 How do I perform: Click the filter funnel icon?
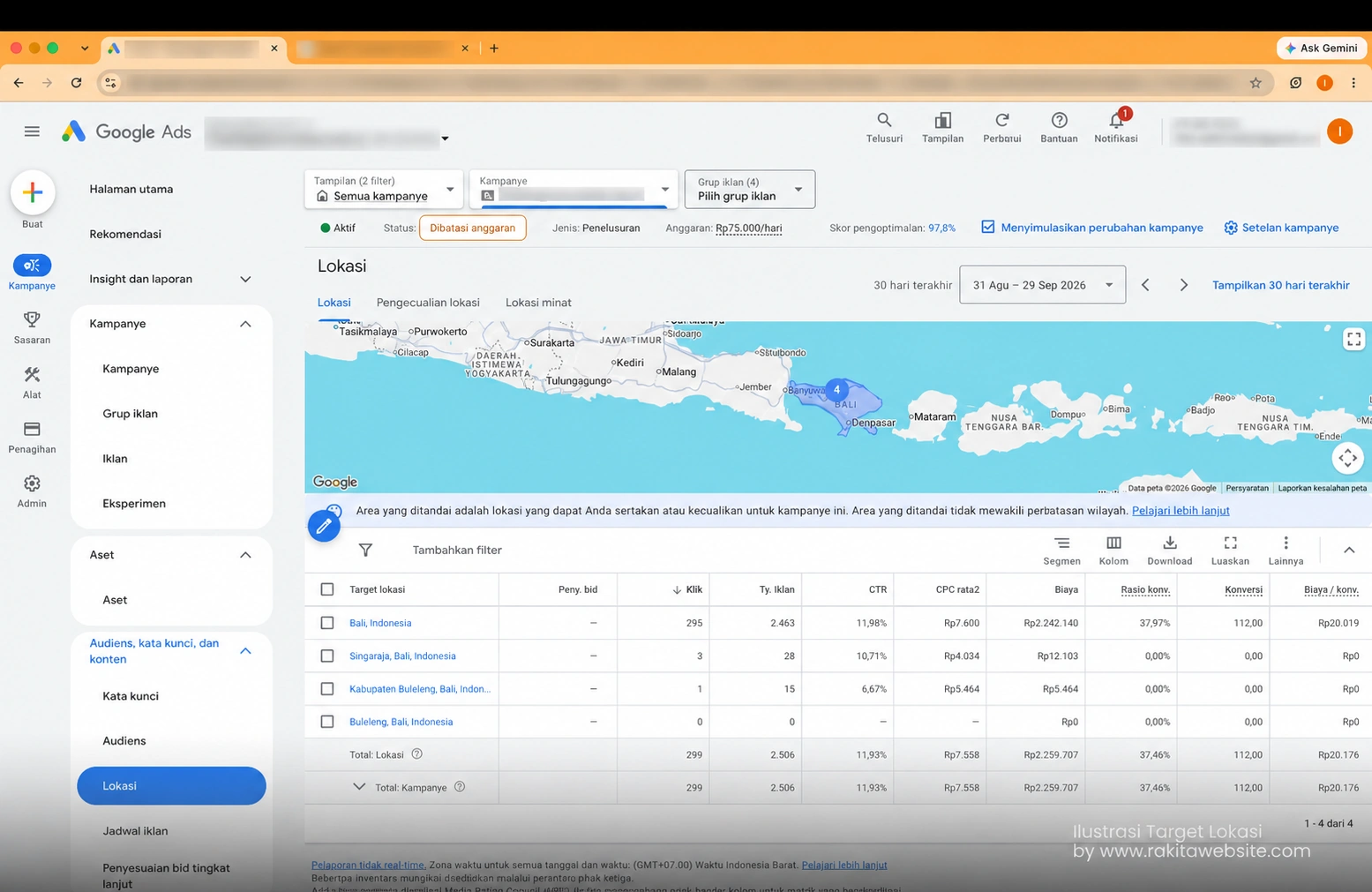coord(365,550)
